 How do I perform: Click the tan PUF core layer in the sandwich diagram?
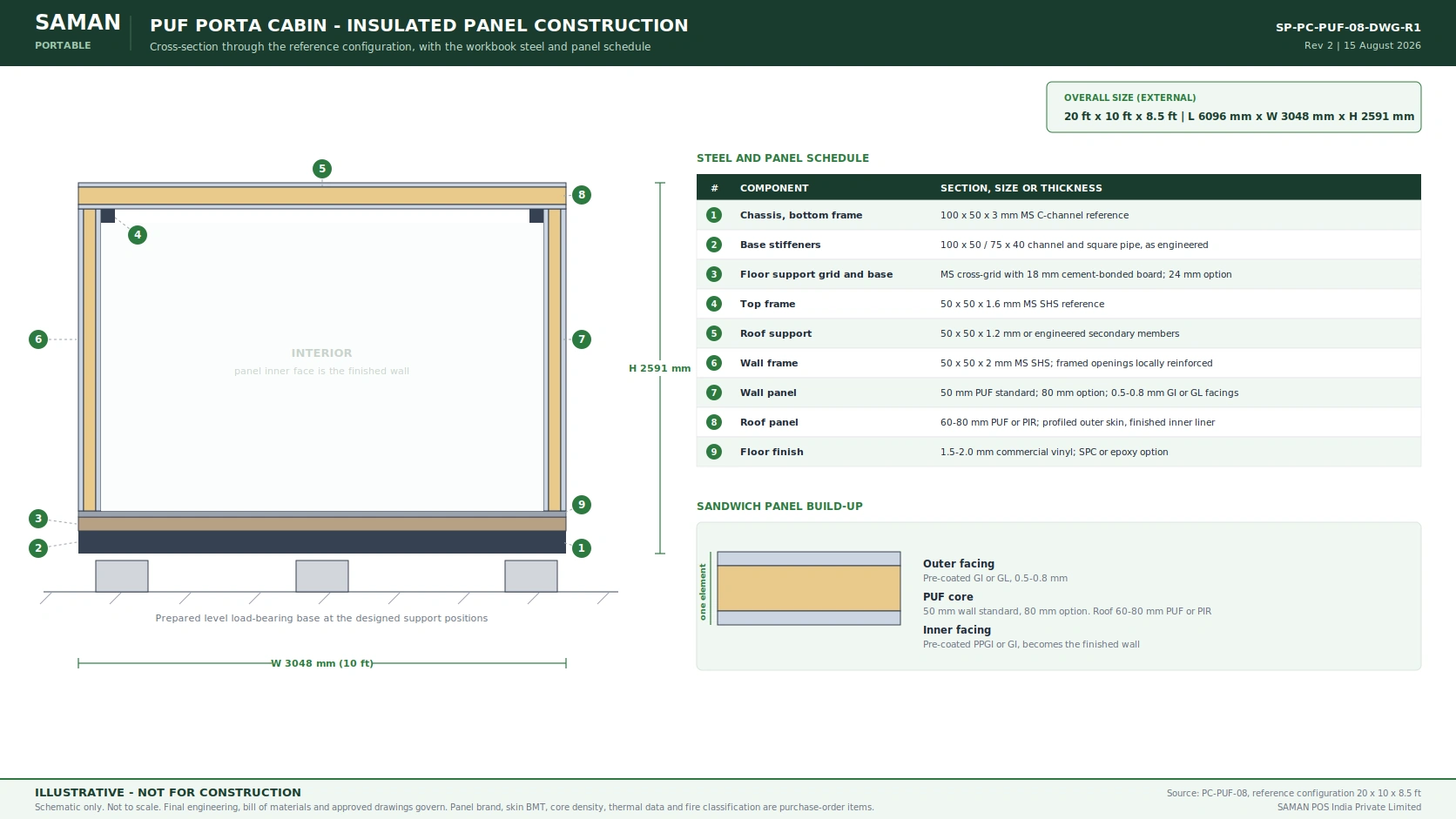coord(809,588)
